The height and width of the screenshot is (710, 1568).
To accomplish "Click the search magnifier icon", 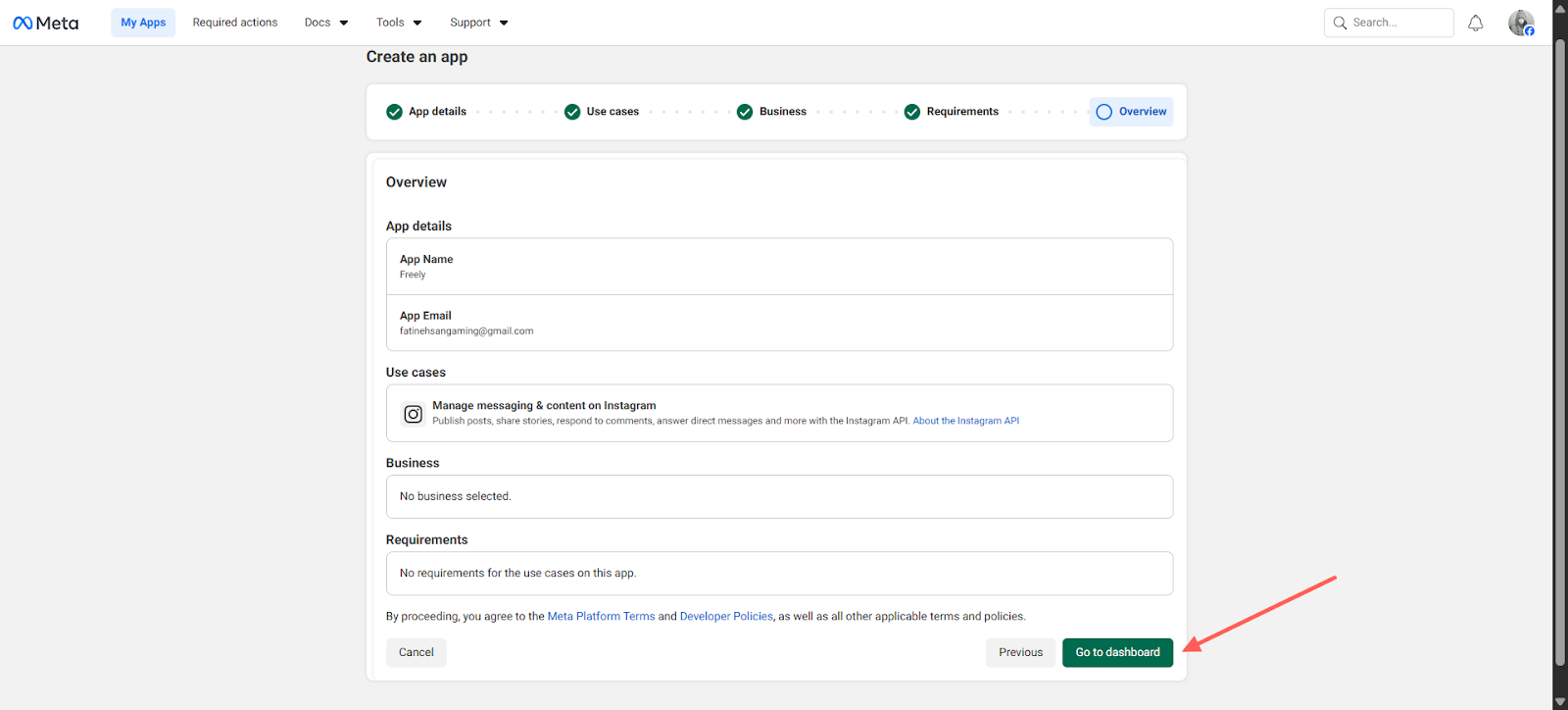I will [1340, 23].
